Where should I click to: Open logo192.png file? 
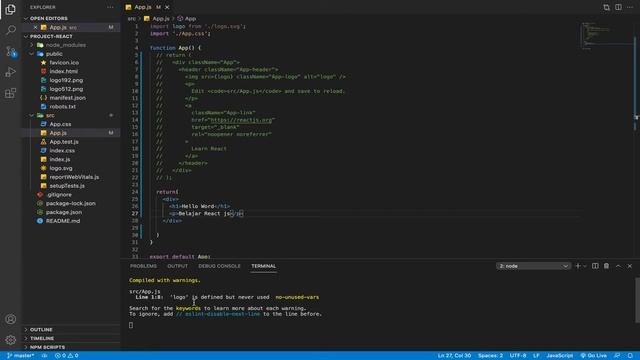[66, 80]
